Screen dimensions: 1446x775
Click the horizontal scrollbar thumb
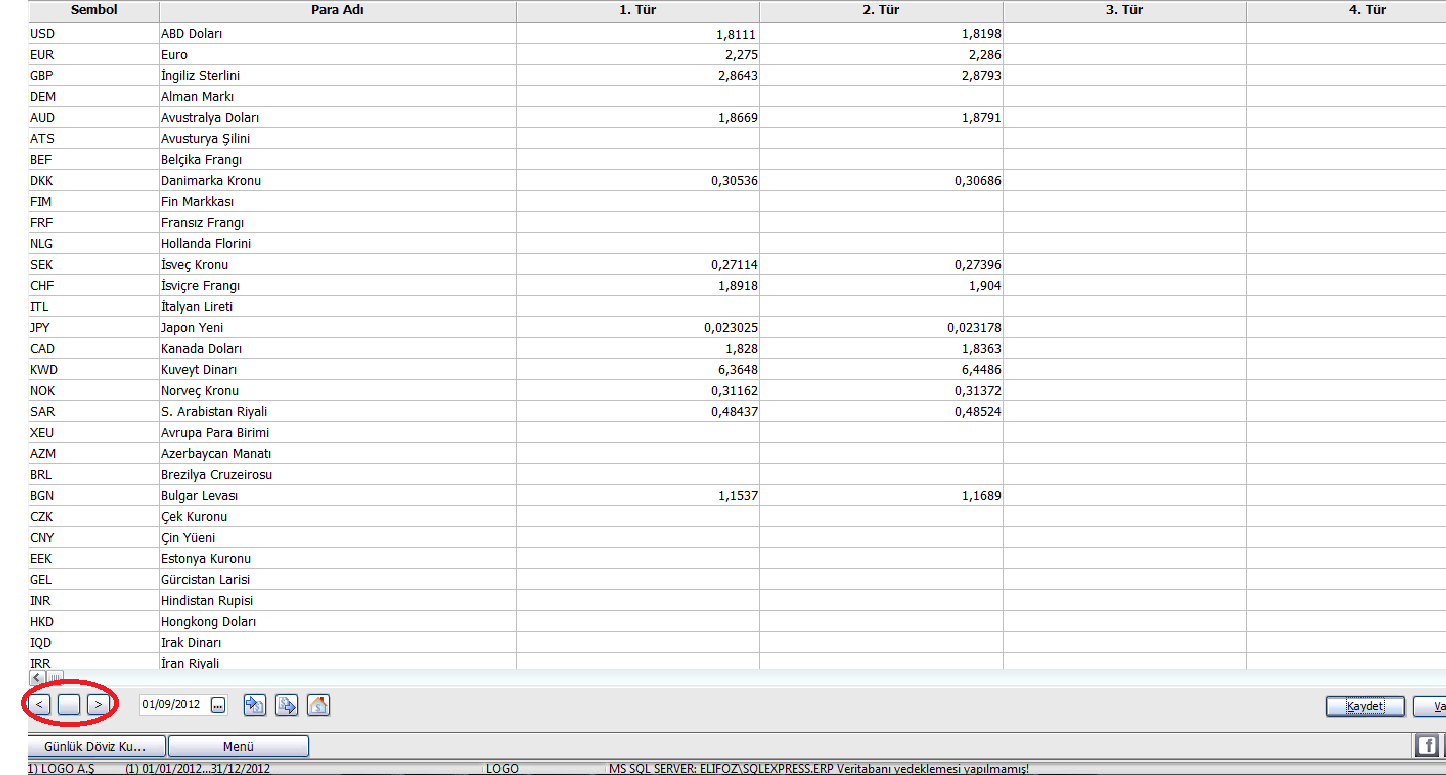55,677
